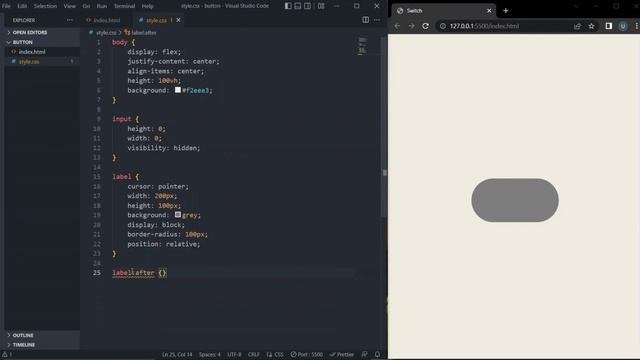Click the Prettier status bar item
Image resolution: width=640 pixels, height=360 pixels.
[342, 354]
